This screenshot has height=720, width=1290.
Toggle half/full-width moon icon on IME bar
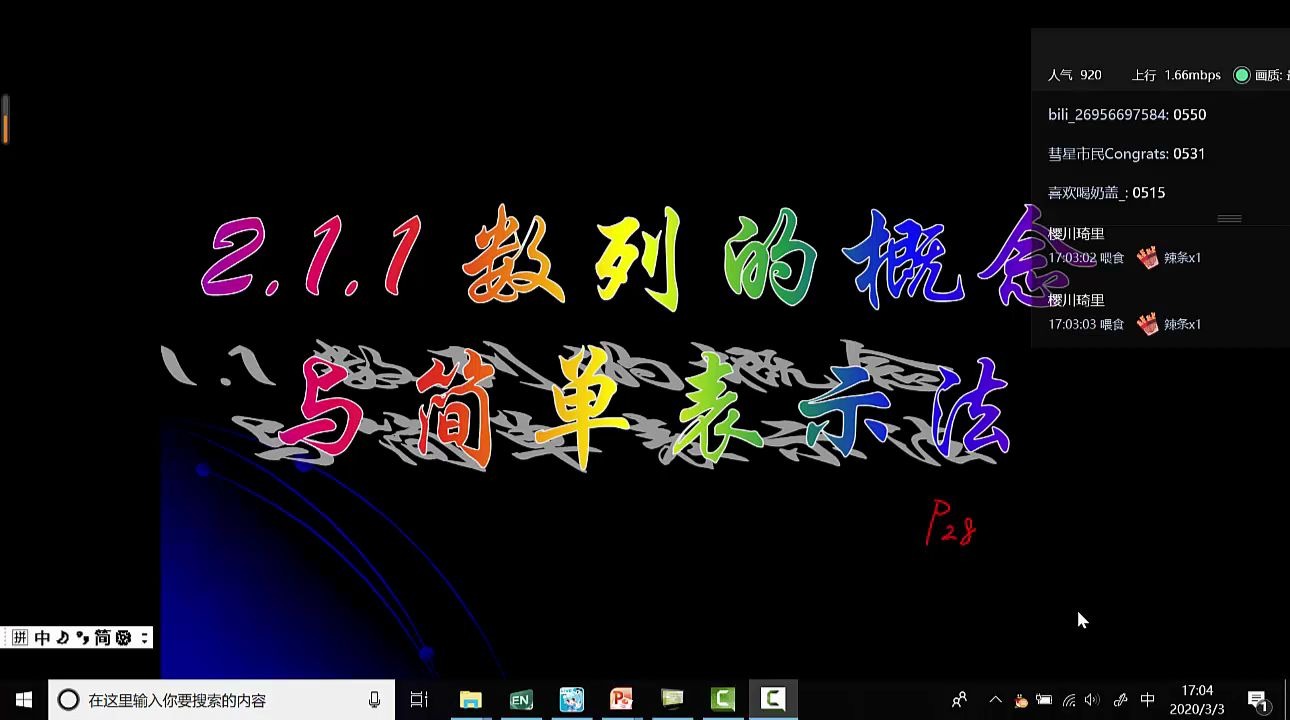pos(63,638)
